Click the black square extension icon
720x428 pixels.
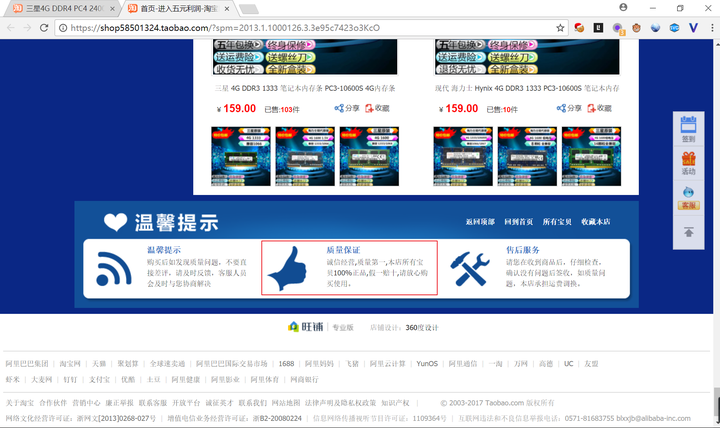click(x=598, y=28)
